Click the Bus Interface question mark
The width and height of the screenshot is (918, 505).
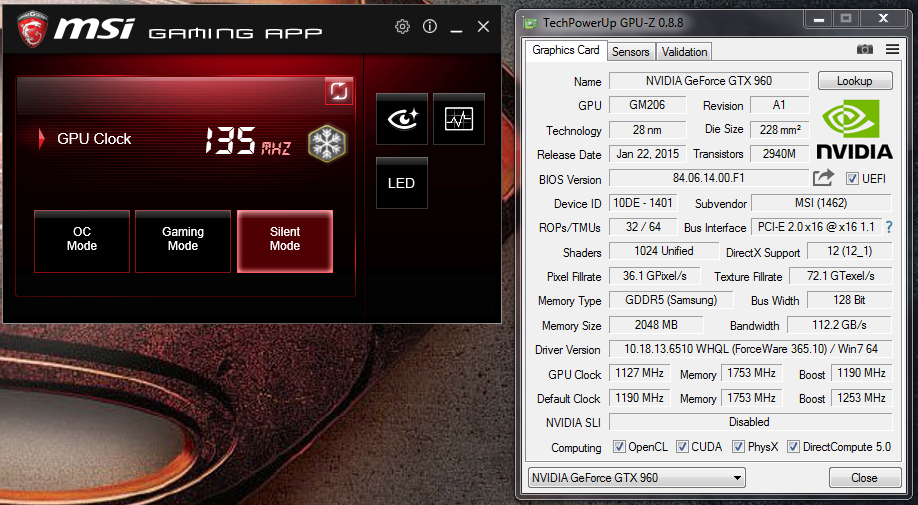[889, 227]
